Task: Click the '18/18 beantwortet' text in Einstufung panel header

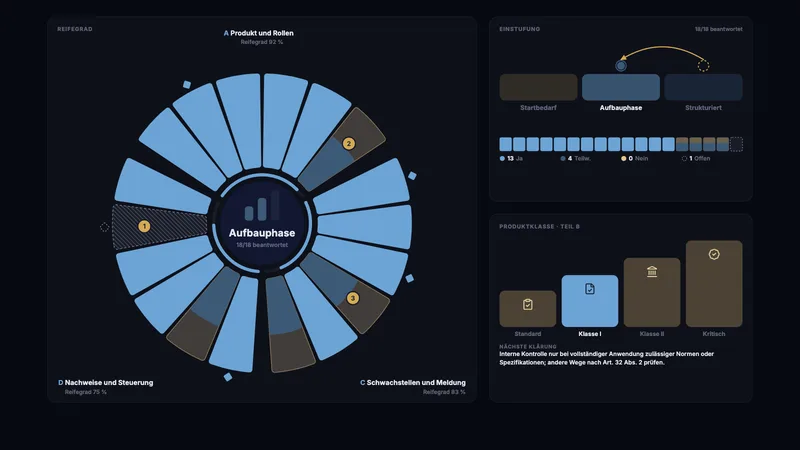Action: tap(718, 29)
